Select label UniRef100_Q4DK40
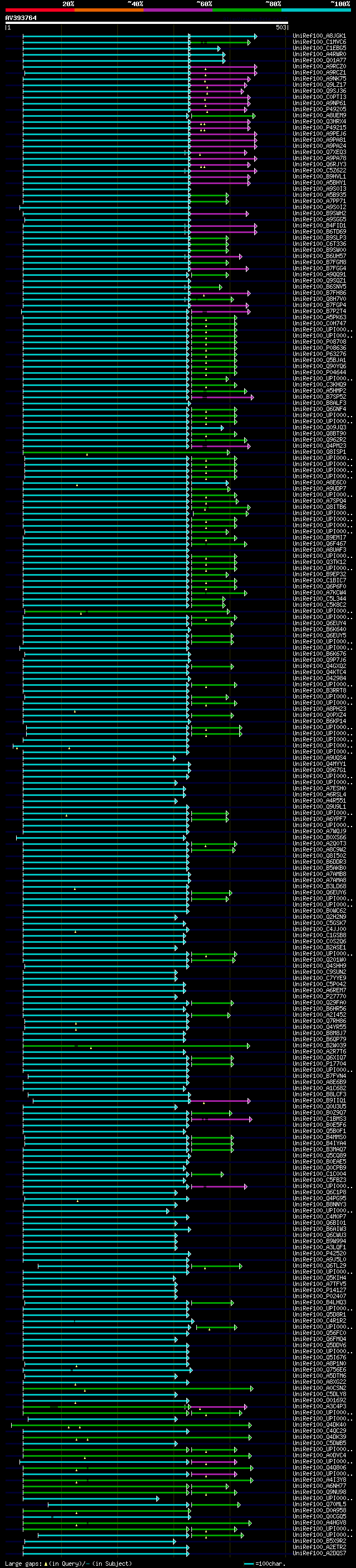356x1568 pixels. [x=319, y=1424]
